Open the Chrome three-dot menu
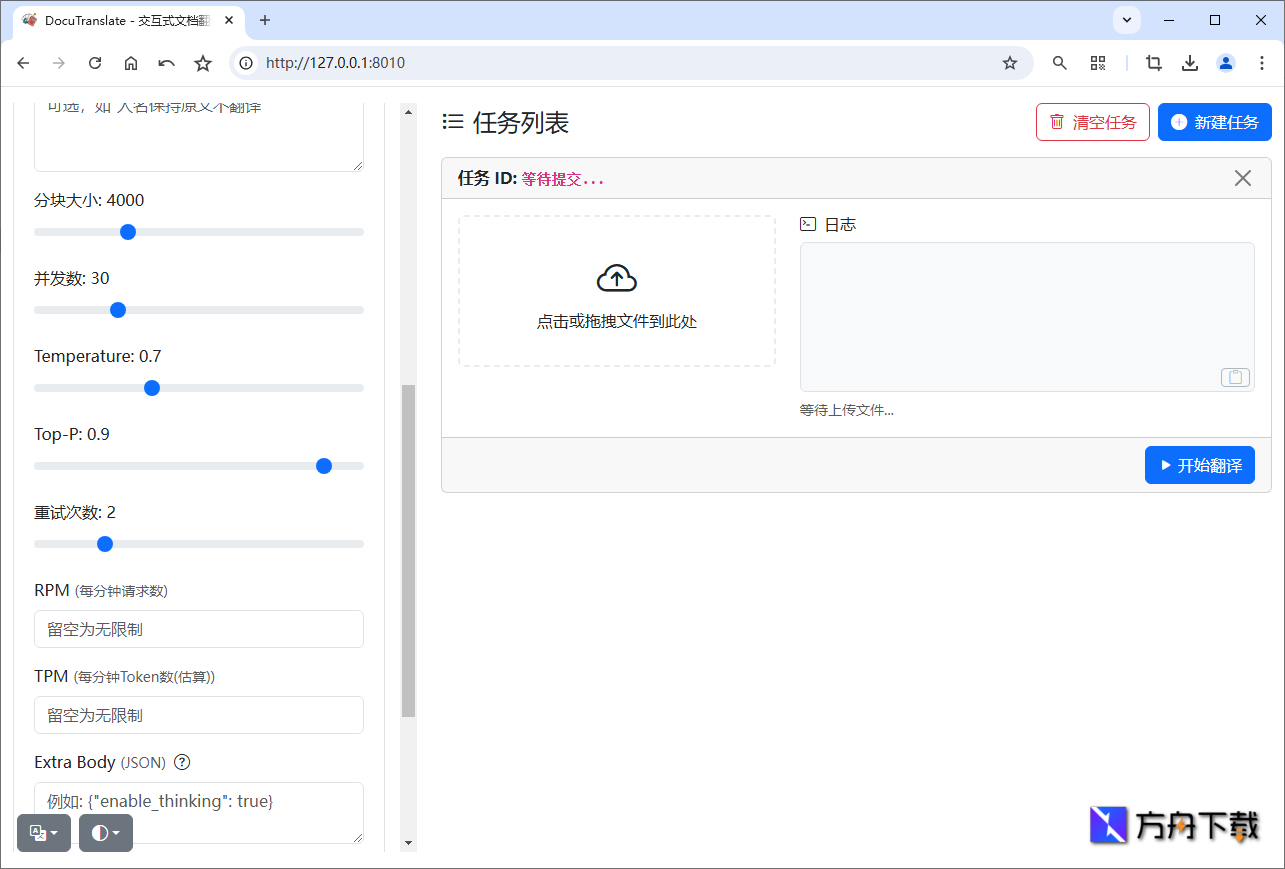Viewport: 1285px width, 869px height. [1262, 62]
